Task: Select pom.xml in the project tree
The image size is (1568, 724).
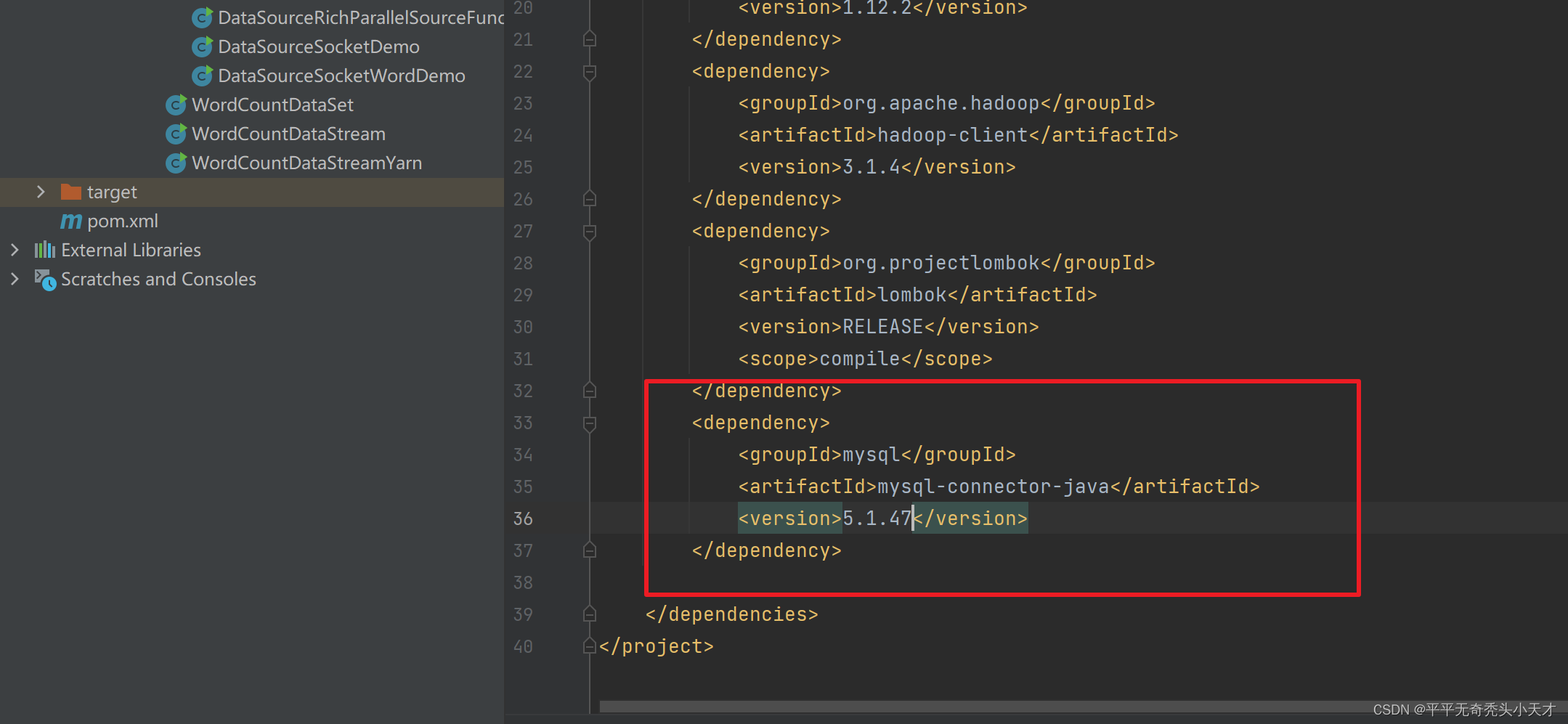Action: click(x=121, y=221)
